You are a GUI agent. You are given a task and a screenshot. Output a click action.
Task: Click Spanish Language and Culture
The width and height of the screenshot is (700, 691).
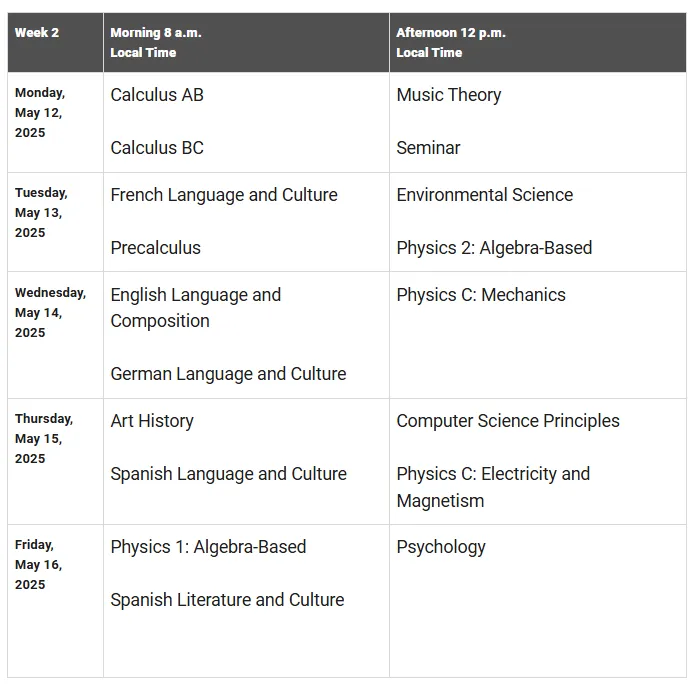tap(228, 474)
